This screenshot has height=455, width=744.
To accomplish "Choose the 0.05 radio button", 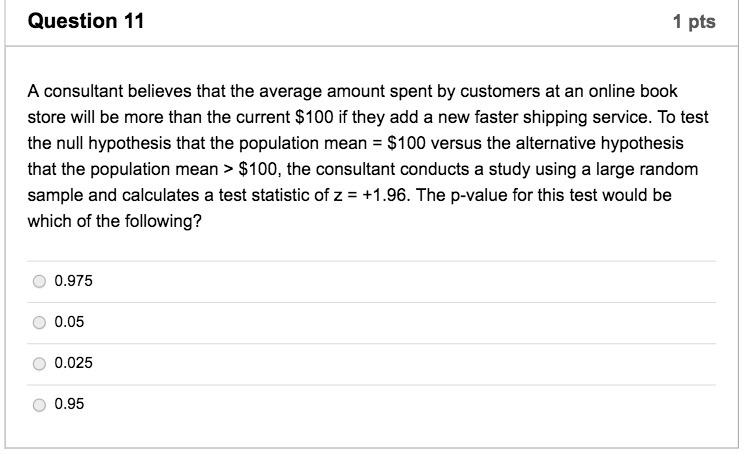I will (x=39, y=323).
